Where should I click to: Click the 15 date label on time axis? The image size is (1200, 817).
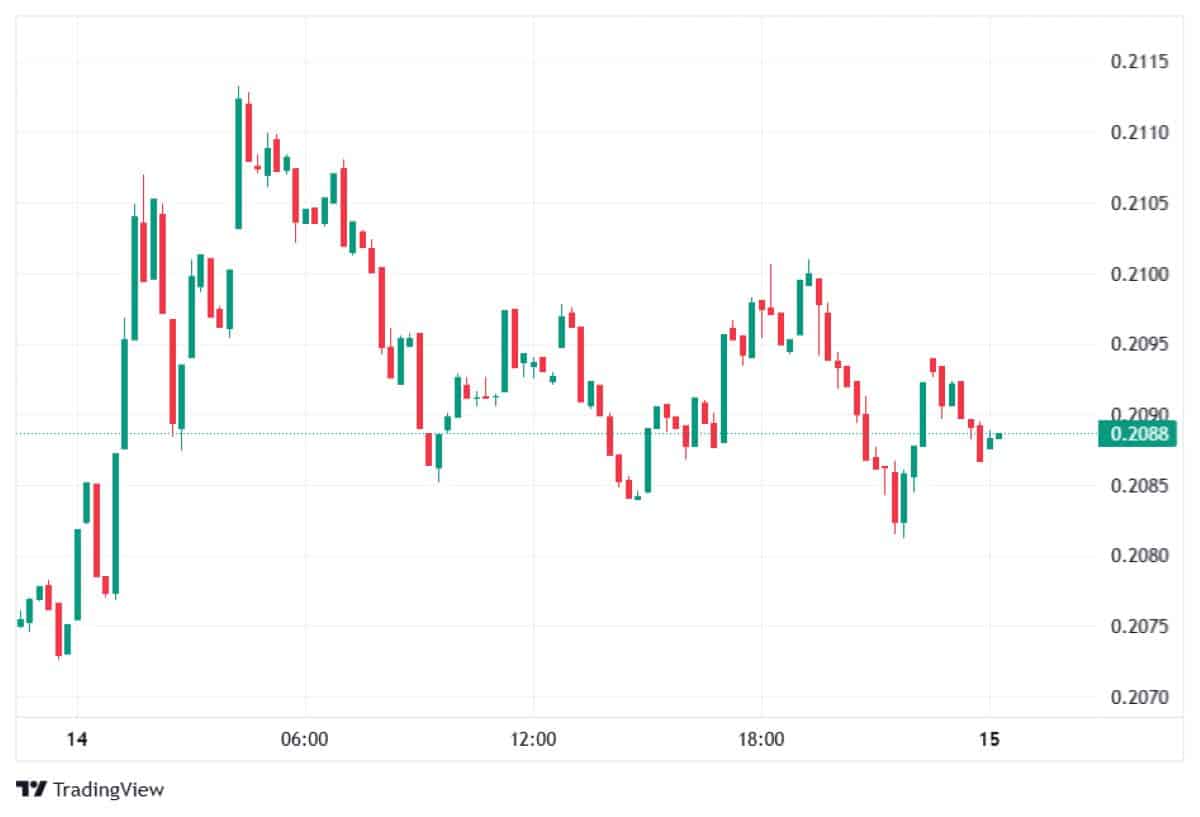[989, 740]
